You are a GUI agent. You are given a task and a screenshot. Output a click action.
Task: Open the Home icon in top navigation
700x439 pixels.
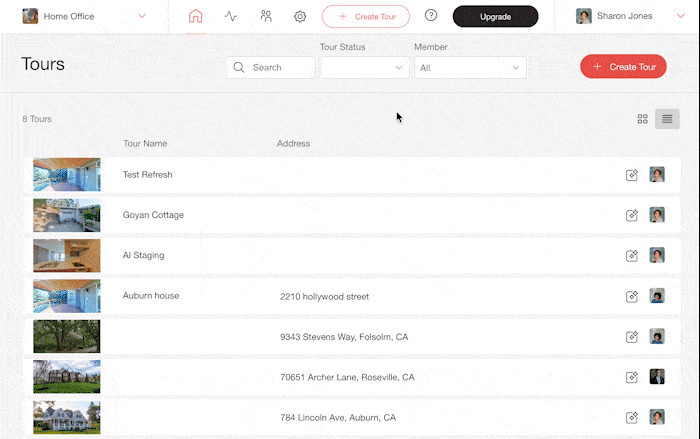click(195, 16)
